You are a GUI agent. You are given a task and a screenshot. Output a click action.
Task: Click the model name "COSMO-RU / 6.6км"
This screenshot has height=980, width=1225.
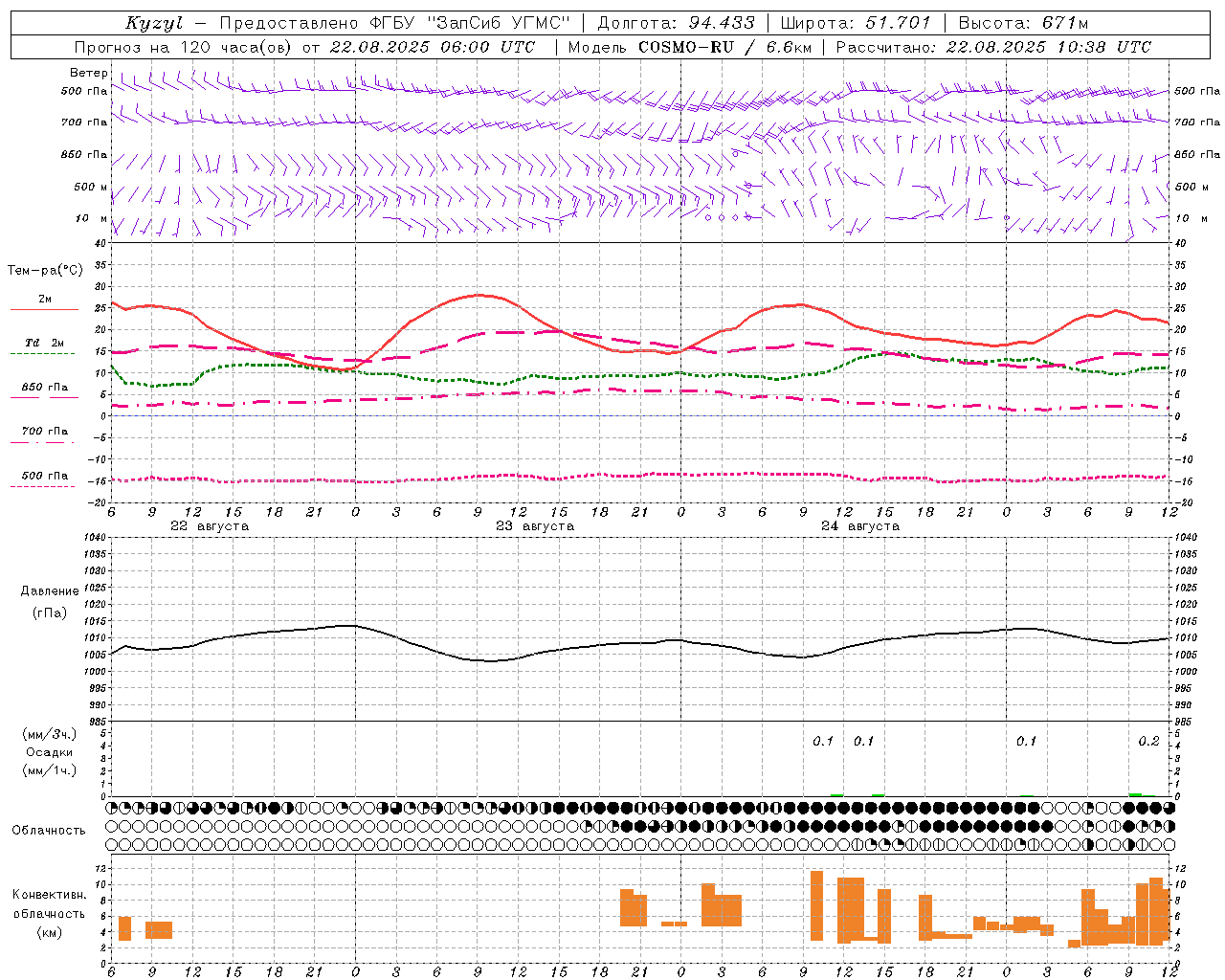724,47
